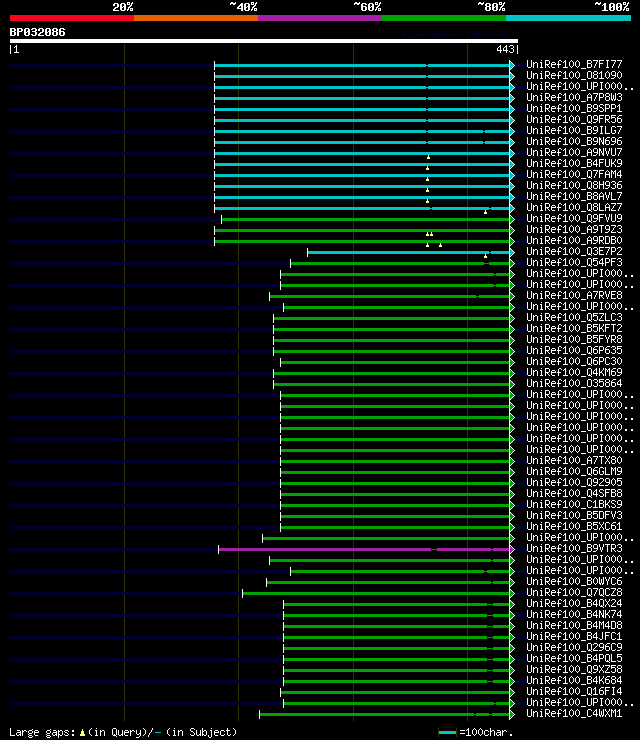This screenshot has height=740, width=640.
Task: Click the cyan ~100% identity legend segment
Action: (x=568, y=18)
